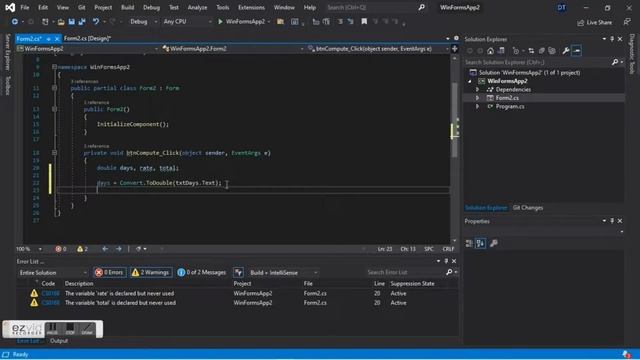Click the Pause button on ezvid recorder
Image resolution: width=640 pixels, height=360 pixels.
pyautogui.click(x=52, y=329)
